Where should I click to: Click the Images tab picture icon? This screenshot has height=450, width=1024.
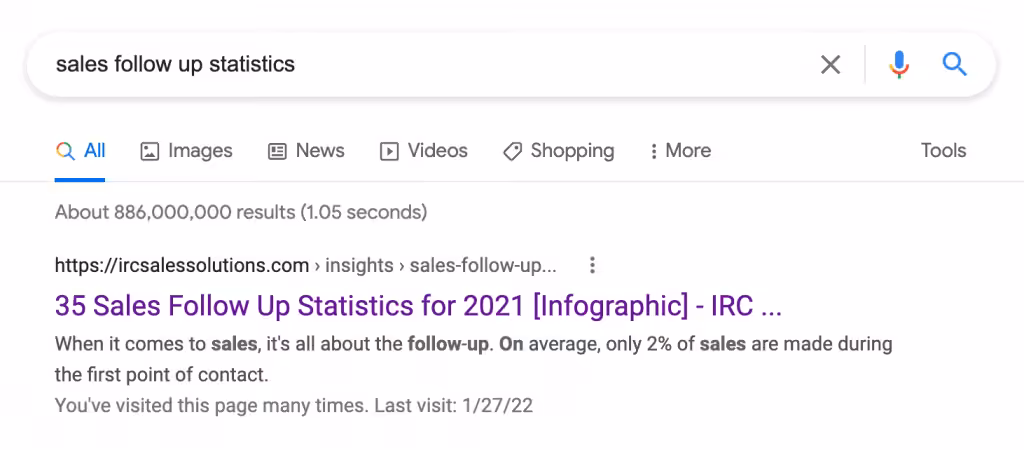[x=150, y=151]
